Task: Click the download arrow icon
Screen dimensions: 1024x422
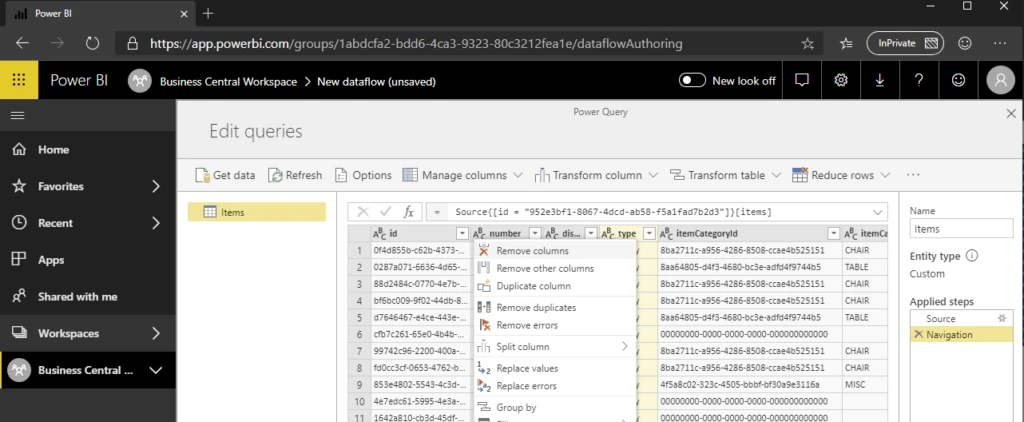Action: pos(880,80)
